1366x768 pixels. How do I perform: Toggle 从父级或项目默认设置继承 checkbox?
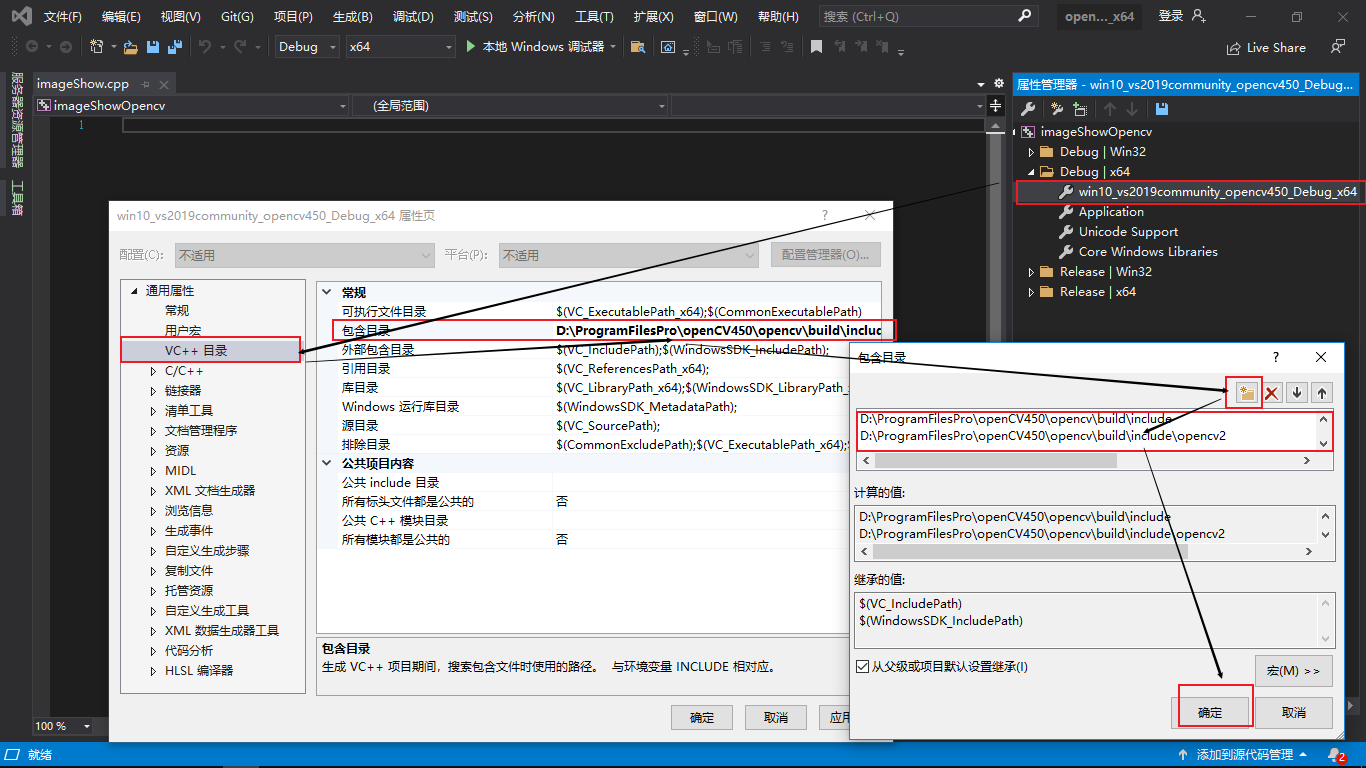coord(863,667)
